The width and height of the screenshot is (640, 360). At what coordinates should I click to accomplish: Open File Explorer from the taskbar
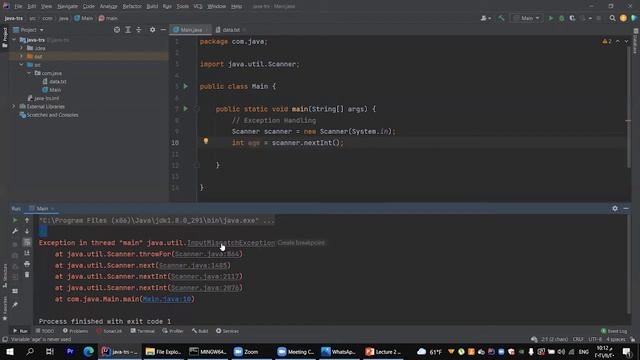point(163,351)
